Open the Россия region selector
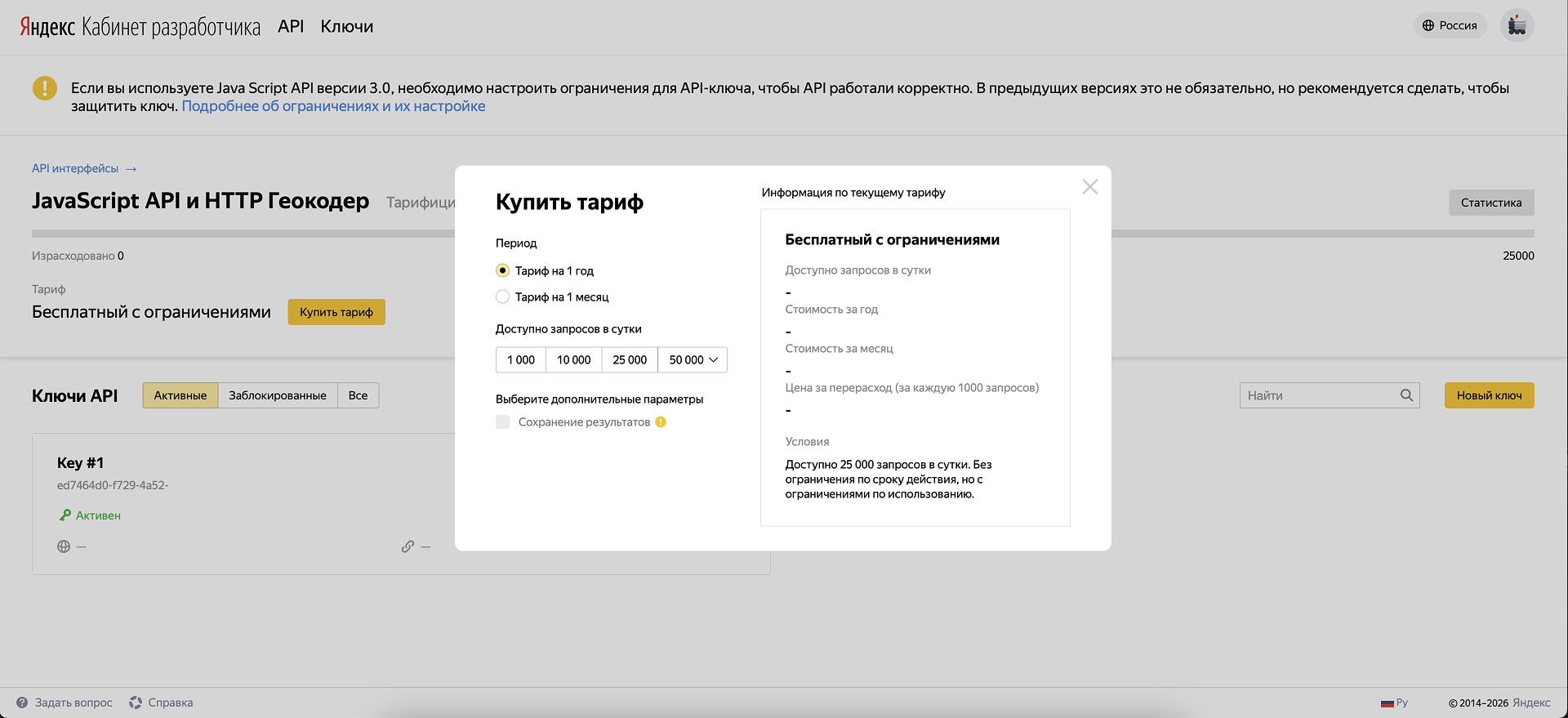This screenshot has width=1568, height=718. (x=1450, y=25)
